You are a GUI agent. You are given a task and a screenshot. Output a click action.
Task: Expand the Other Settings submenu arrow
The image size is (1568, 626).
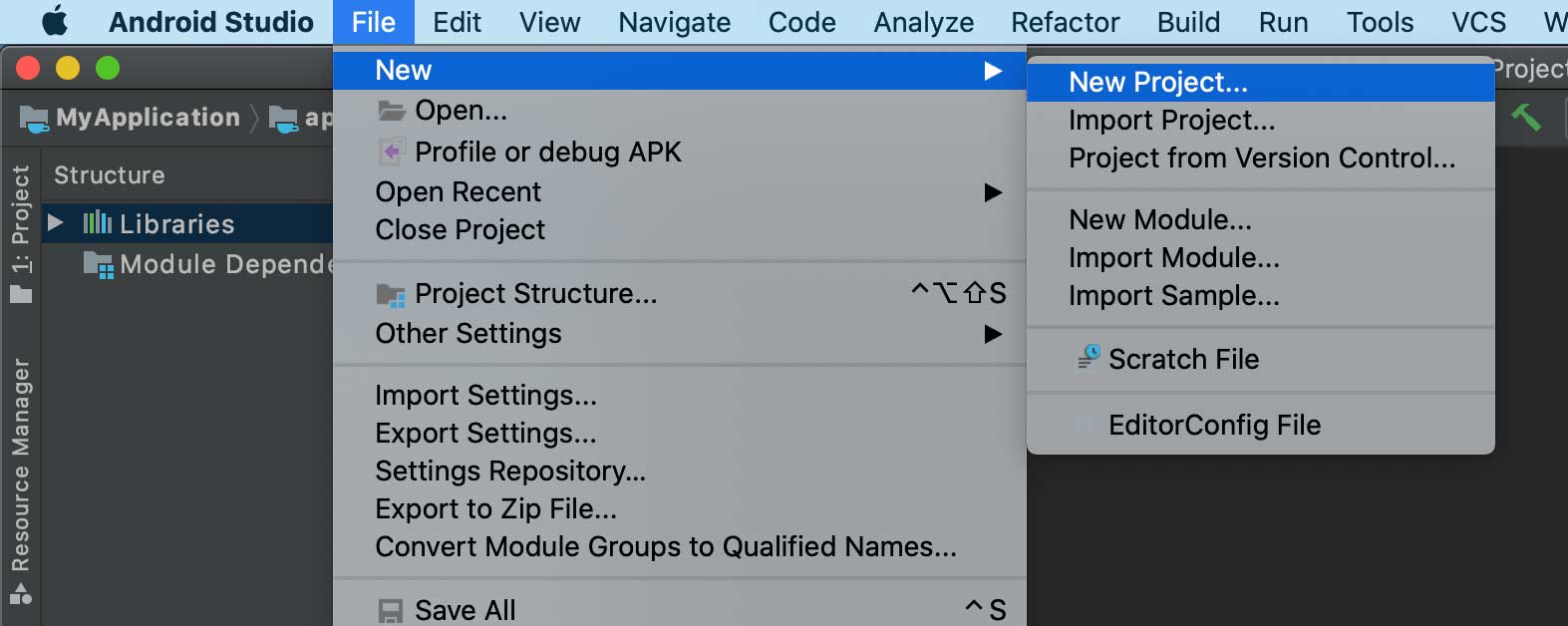click(993, 334)
